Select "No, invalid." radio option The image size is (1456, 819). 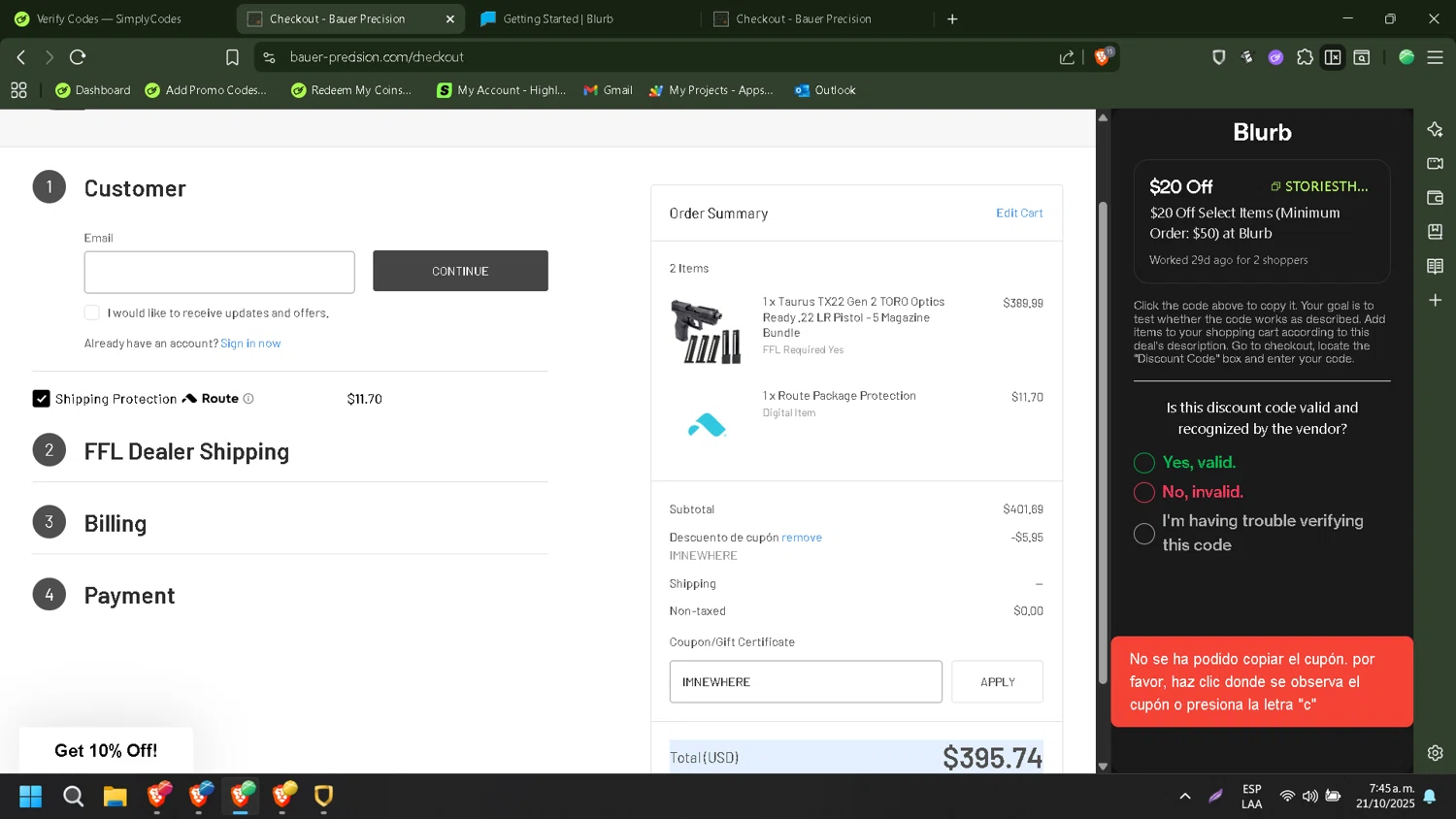click(1144, 492)
